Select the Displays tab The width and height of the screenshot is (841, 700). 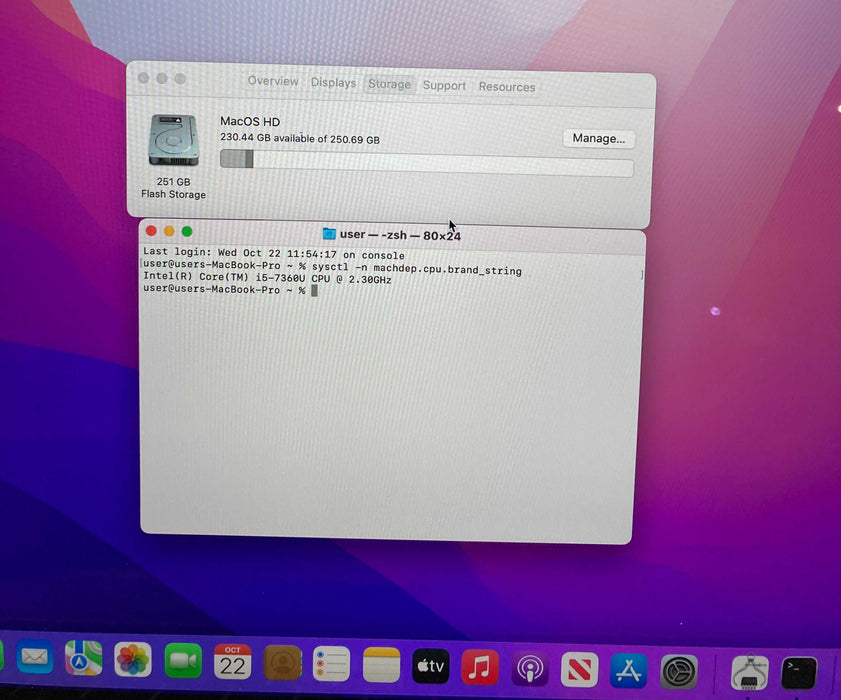(333, 83)
